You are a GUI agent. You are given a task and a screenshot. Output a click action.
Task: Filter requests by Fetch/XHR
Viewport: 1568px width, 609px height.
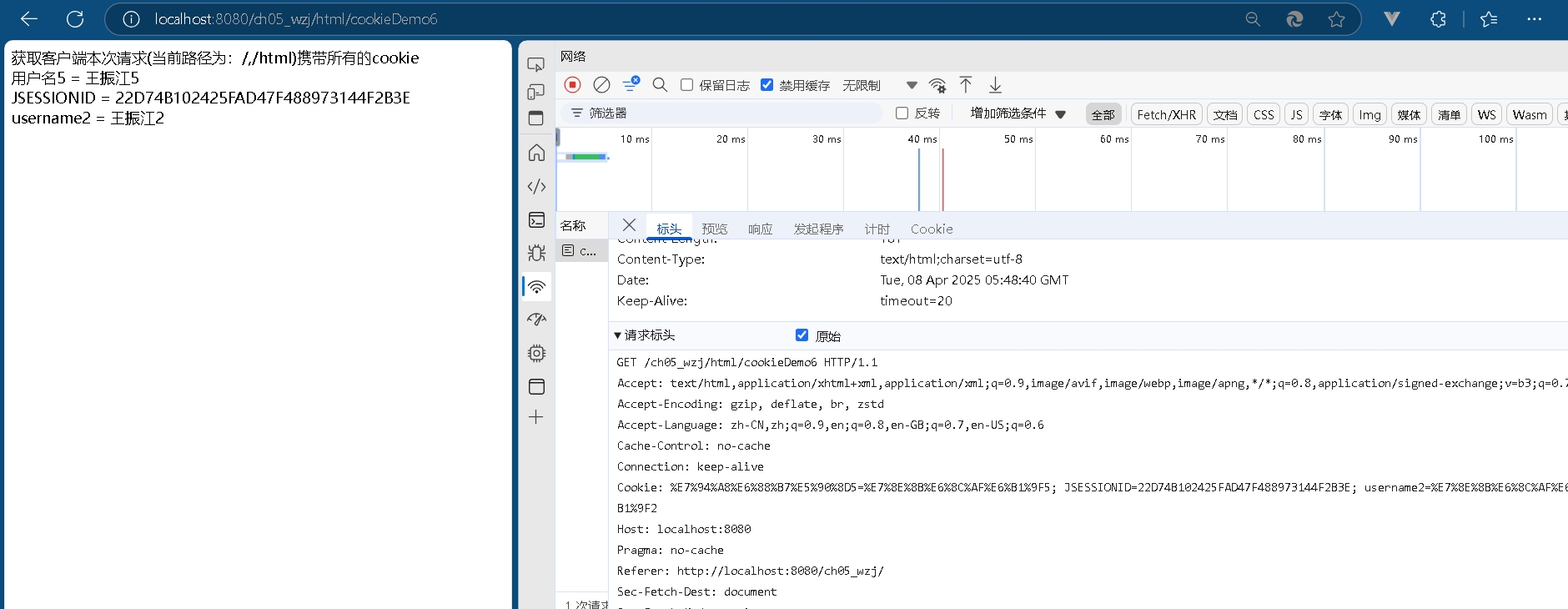(x=1166, y=115)
